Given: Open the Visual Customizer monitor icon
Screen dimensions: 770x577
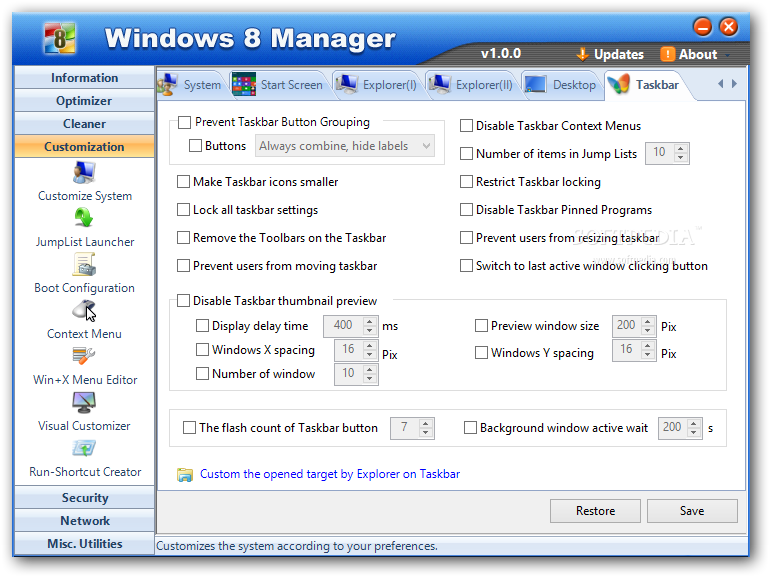Looking at the screenshot, I should click(x=84, y=402).
